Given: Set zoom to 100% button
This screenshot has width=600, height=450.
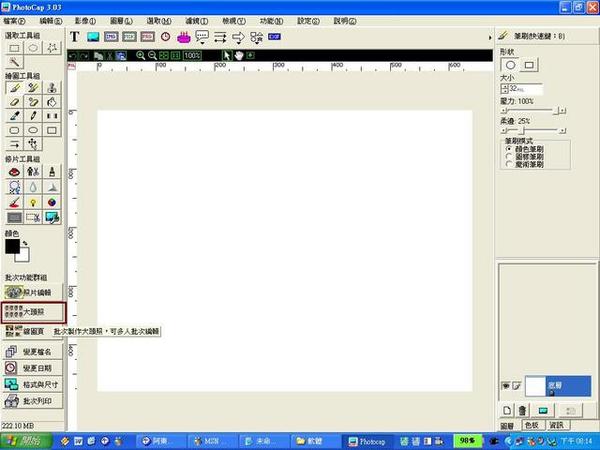Looking at the screenshot, I should click(192, 55).
